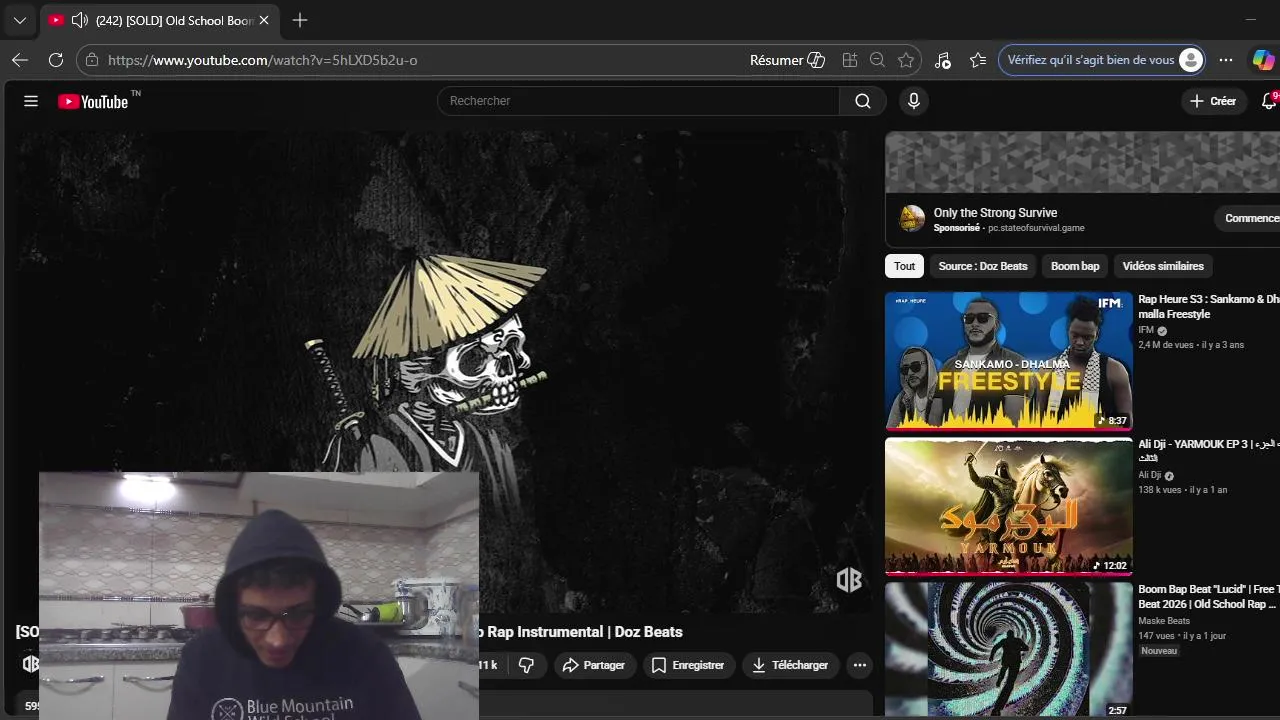This screenshot has width=1280, height=720.
Task: Close the Old School Boom Bap tab
Action: coord(264,20)
